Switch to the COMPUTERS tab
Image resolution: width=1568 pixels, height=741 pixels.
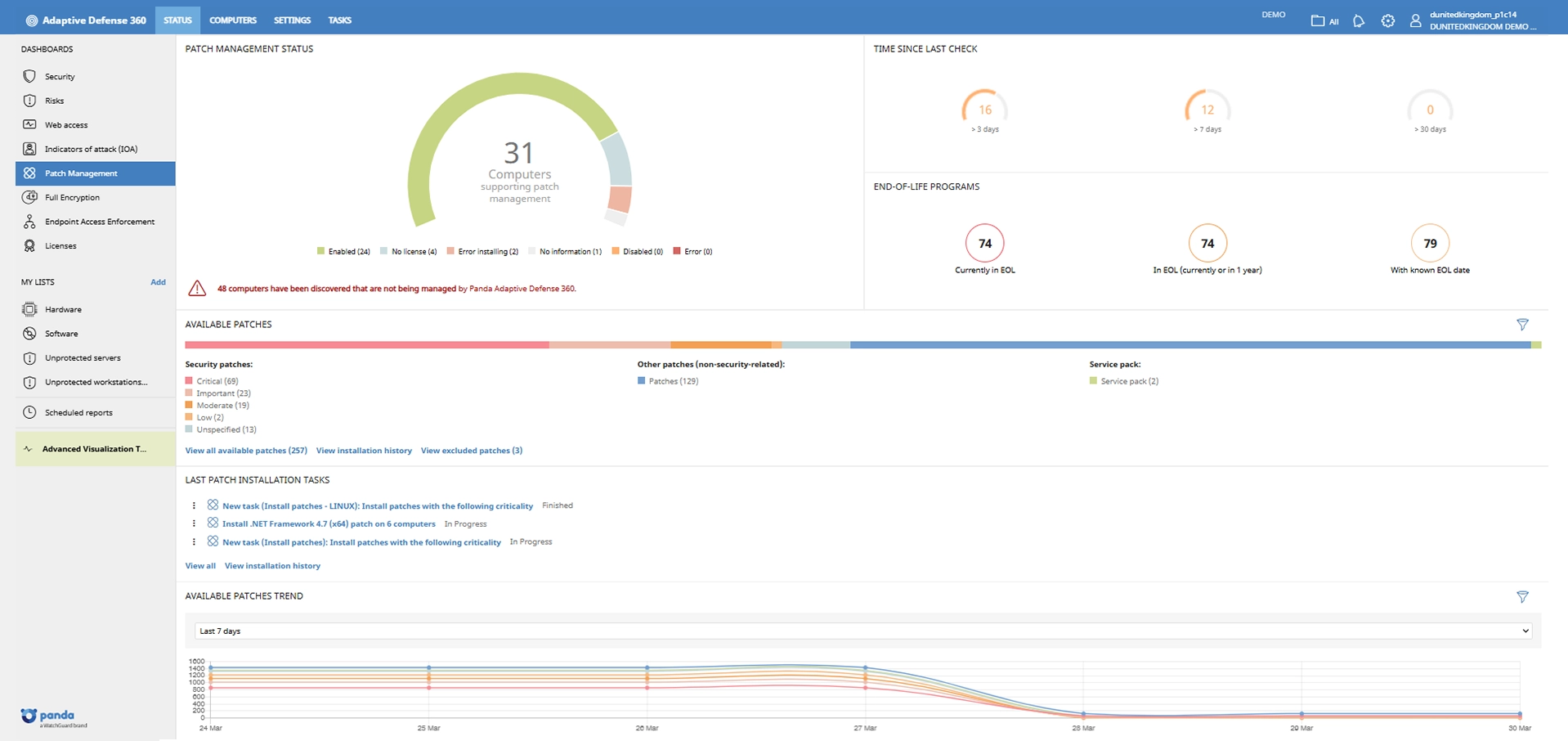pos(232,20)
